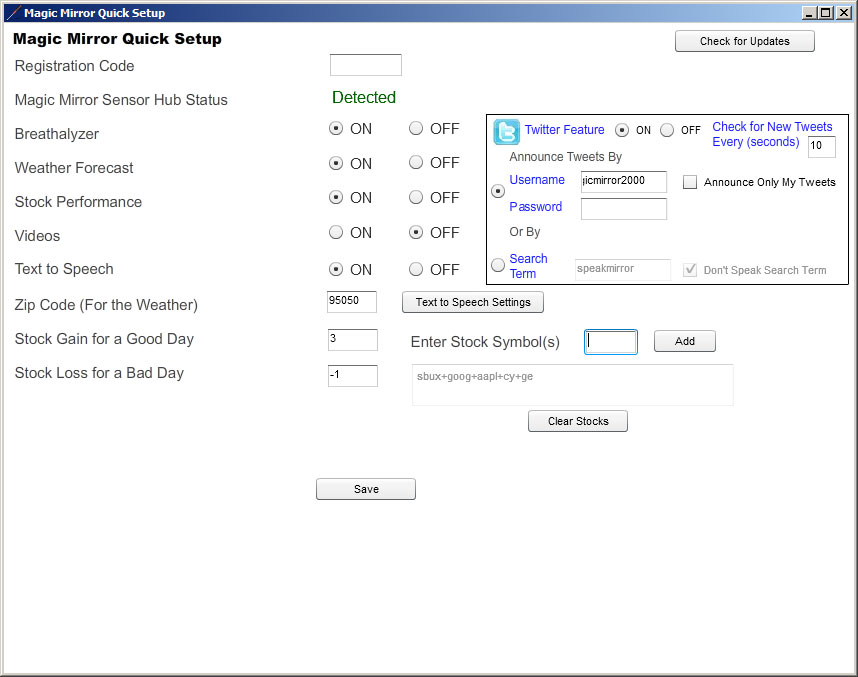Switch Videos to ON
Viewport: 858px width, 677px height.
335,232
